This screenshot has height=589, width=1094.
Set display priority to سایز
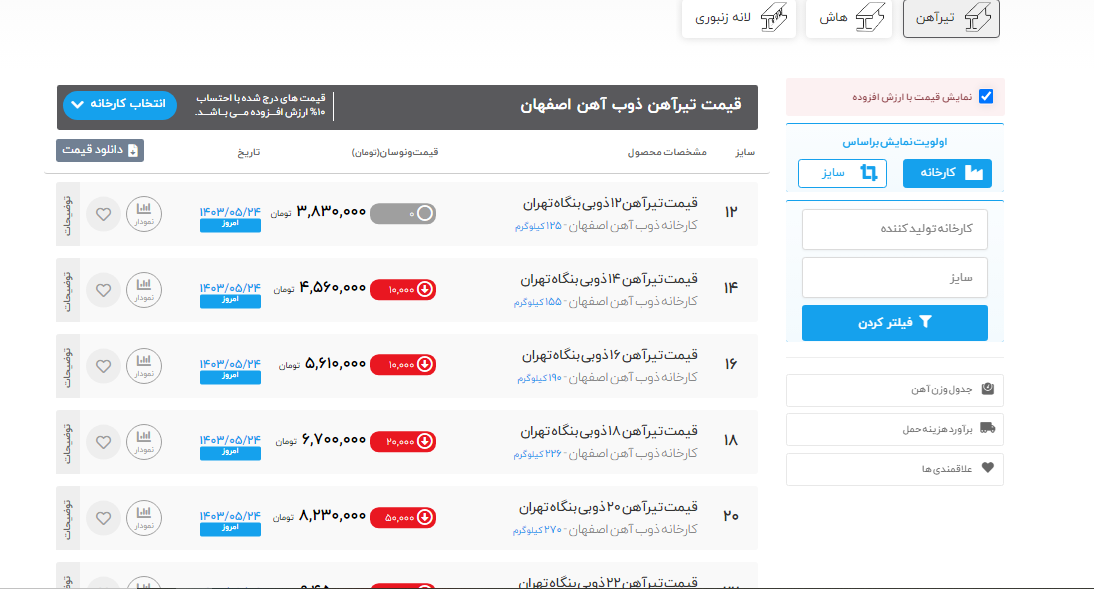coord(843,173)
